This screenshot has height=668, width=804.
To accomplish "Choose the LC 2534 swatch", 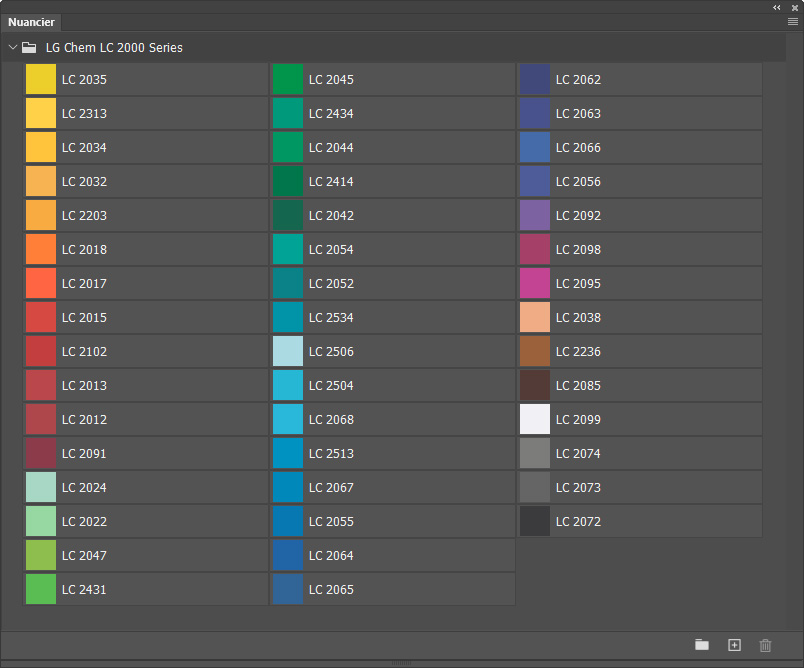I will pos(288,317).
